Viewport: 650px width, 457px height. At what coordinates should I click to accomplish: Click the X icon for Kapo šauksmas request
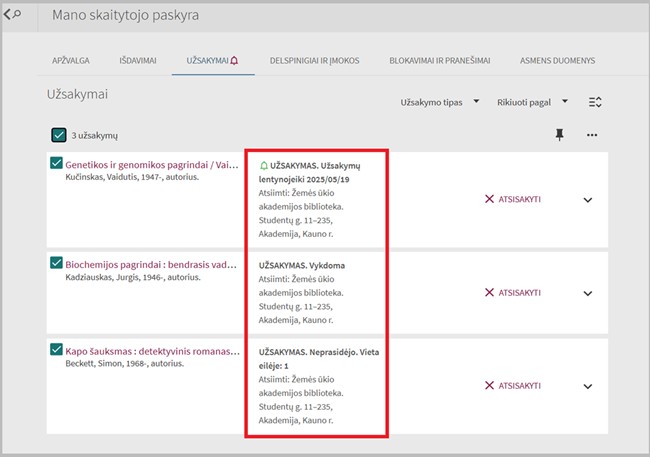click(x=489, y=385)
